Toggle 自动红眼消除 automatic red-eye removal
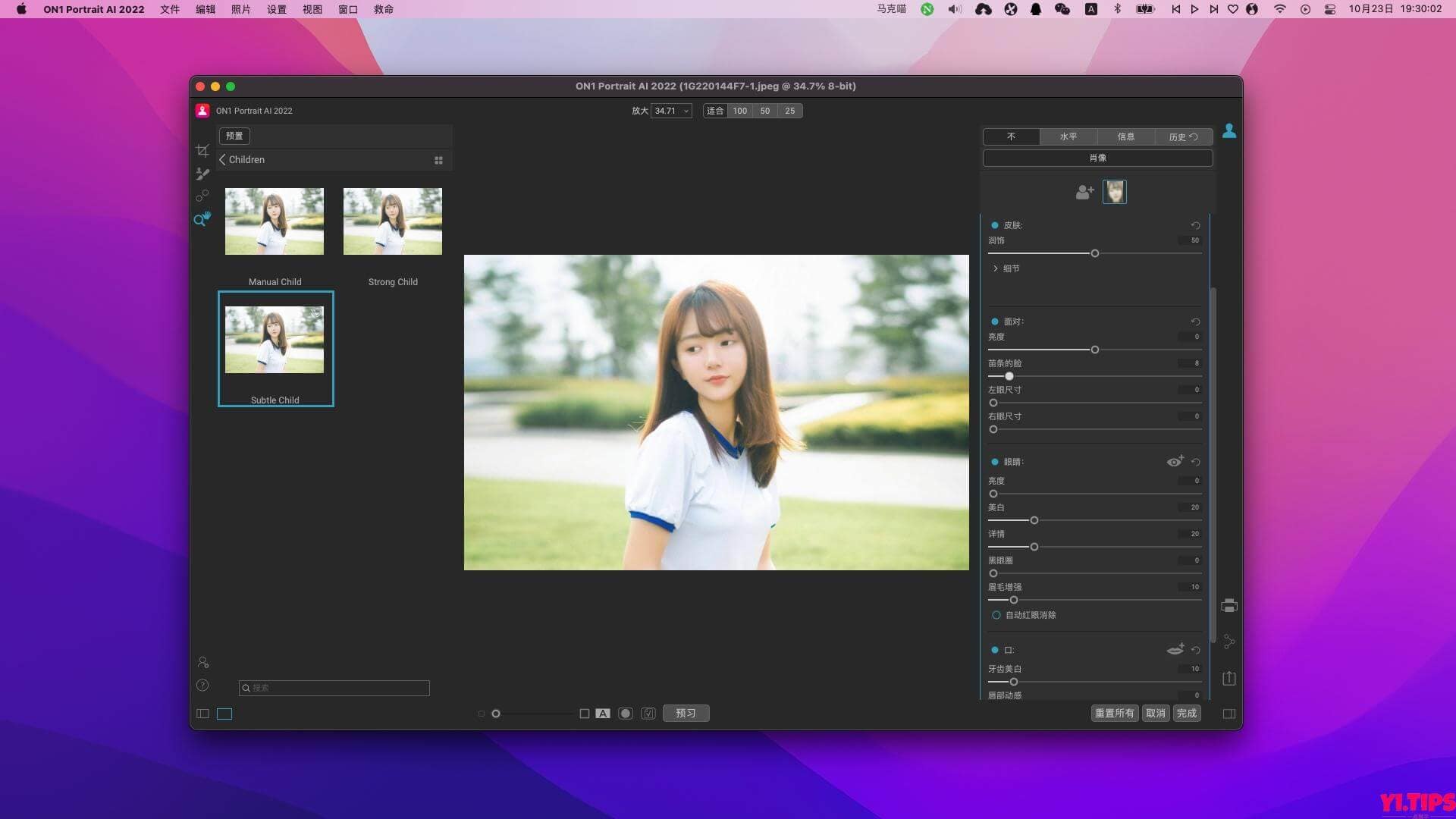This screenshot has width=1456, height=819. click(996, 615)
